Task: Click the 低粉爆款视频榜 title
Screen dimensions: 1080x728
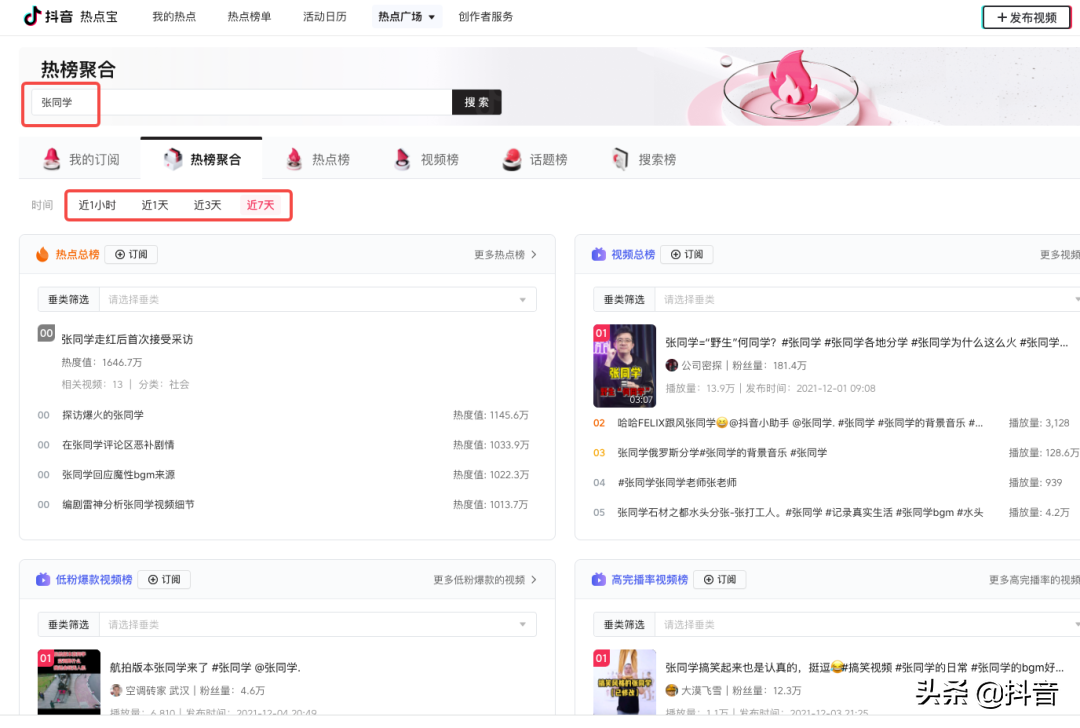Action: (94, 579)
